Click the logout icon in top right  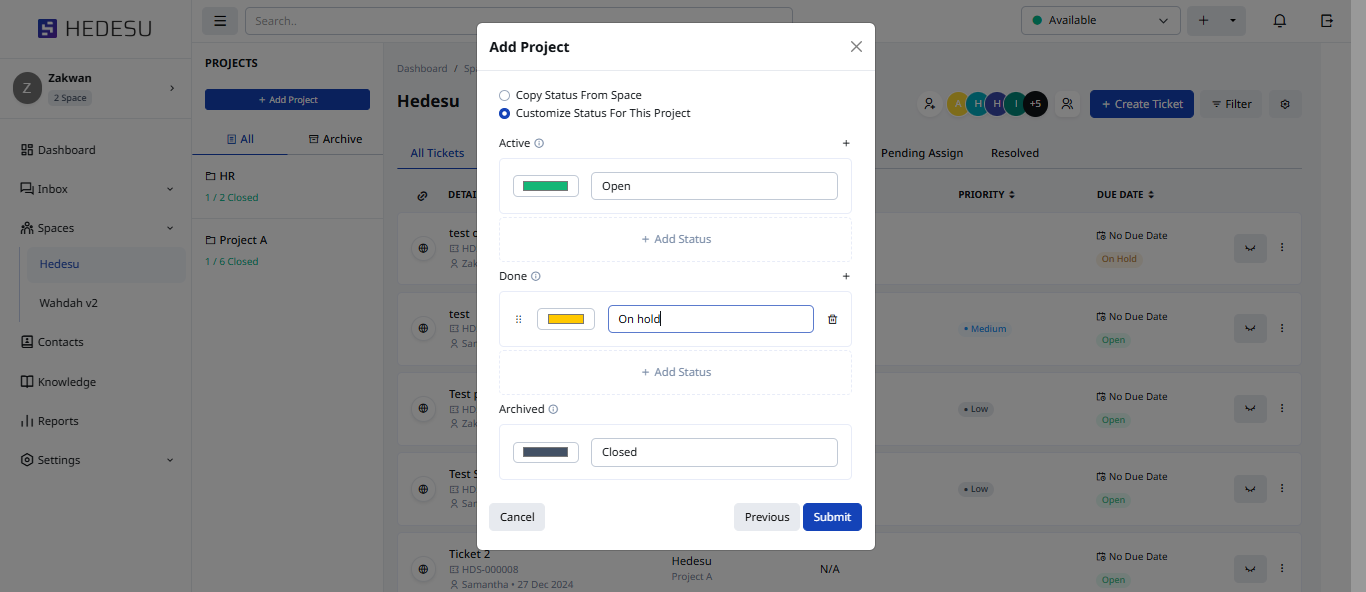(1327, 20)
